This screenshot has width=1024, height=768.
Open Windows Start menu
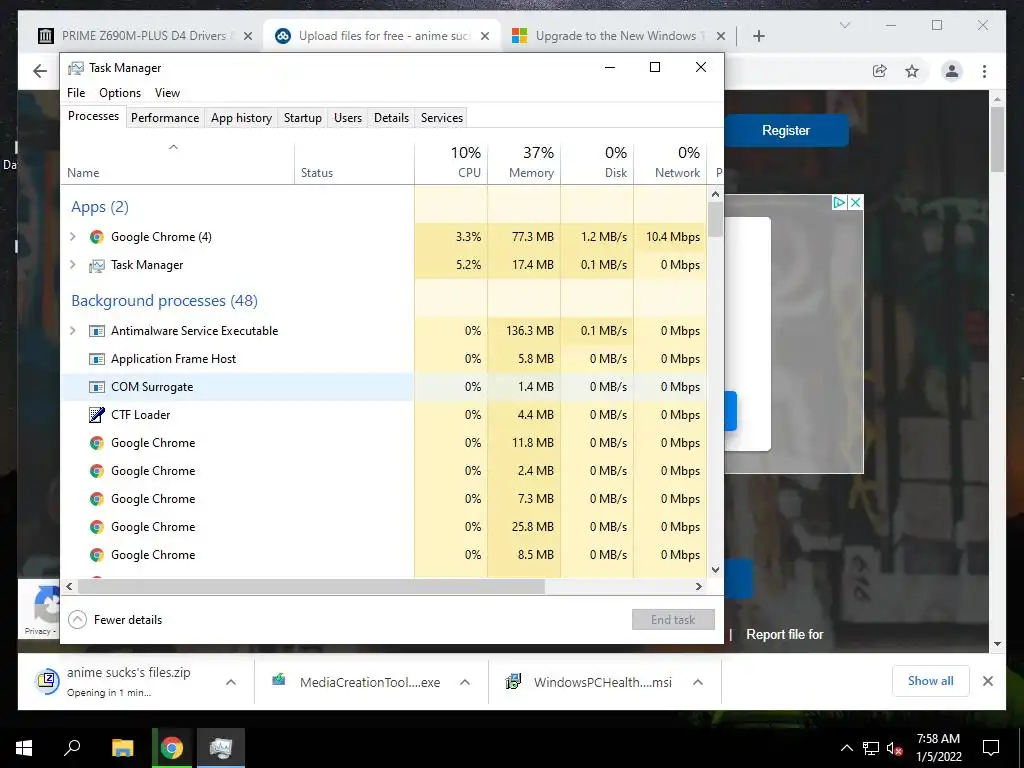tap(24, 748)
